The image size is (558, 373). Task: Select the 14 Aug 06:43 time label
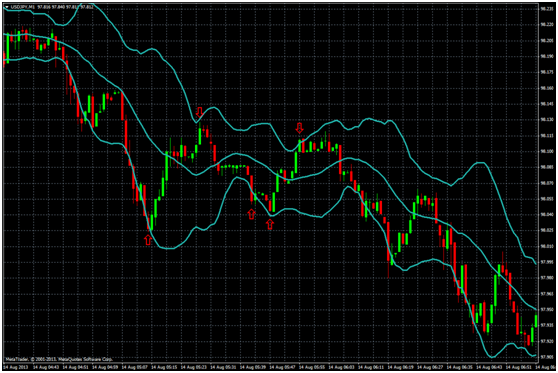[490, 367]
